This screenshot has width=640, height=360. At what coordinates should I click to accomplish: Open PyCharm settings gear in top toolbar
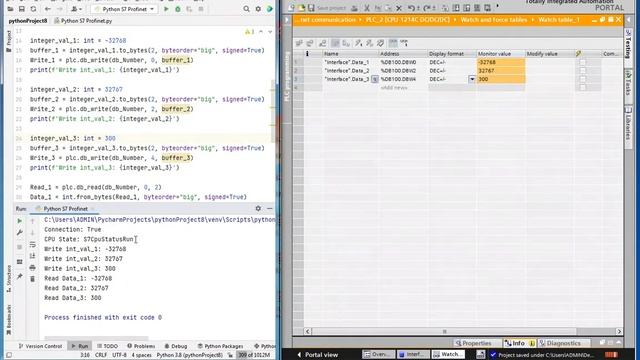258,9
